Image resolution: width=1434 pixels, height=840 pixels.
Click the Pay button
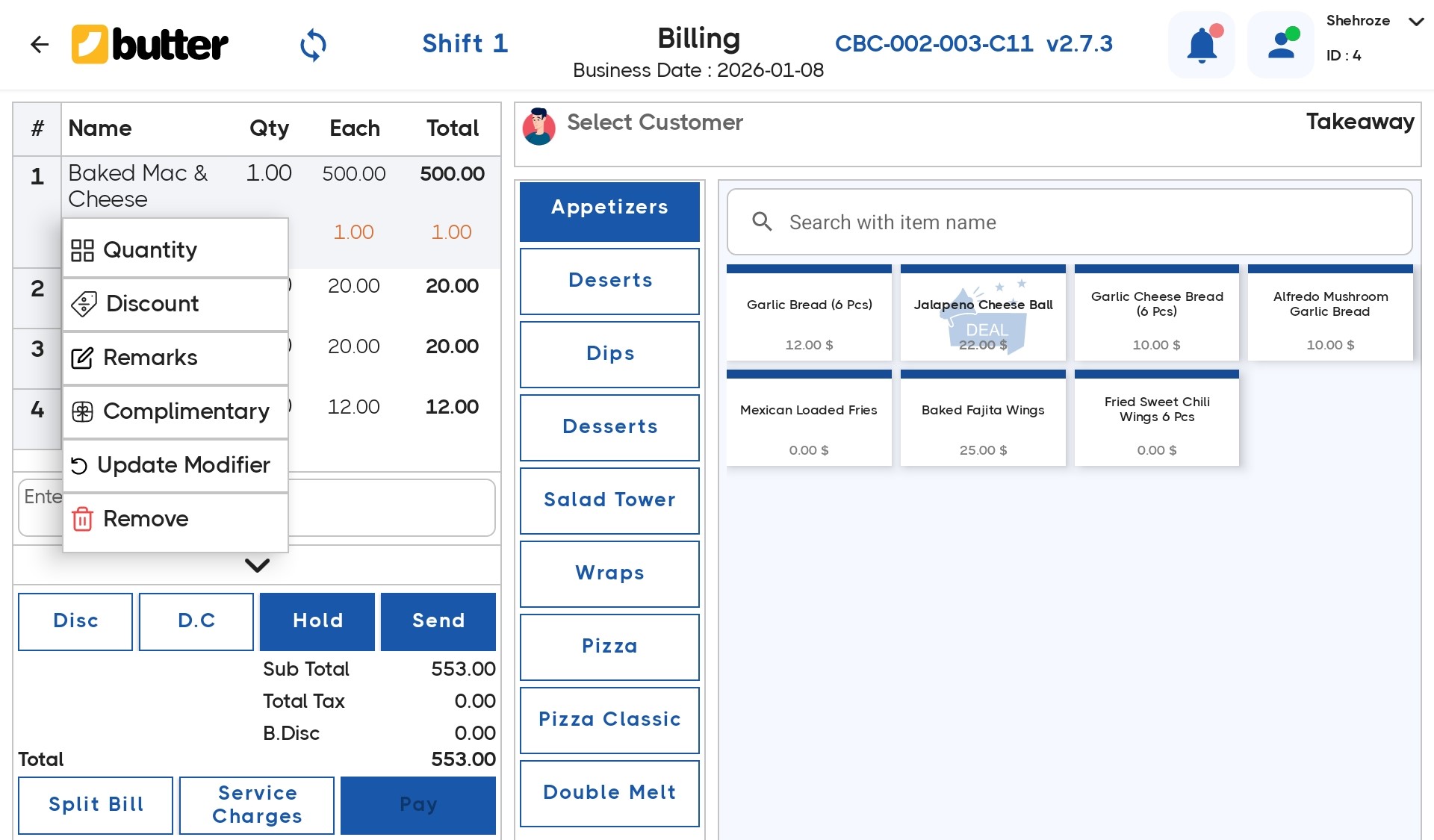[418, 804]
